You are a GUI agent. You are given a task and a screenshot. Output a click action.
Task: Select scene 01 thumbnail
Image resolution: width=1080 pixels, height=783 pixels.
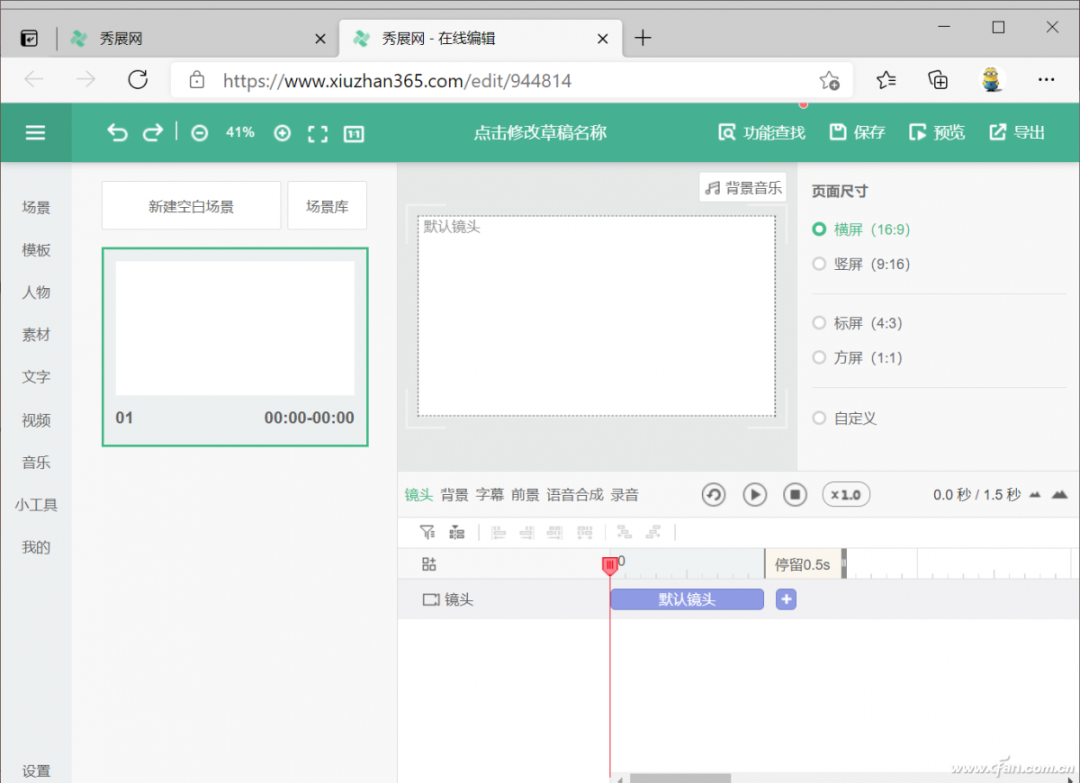(235, 347)
